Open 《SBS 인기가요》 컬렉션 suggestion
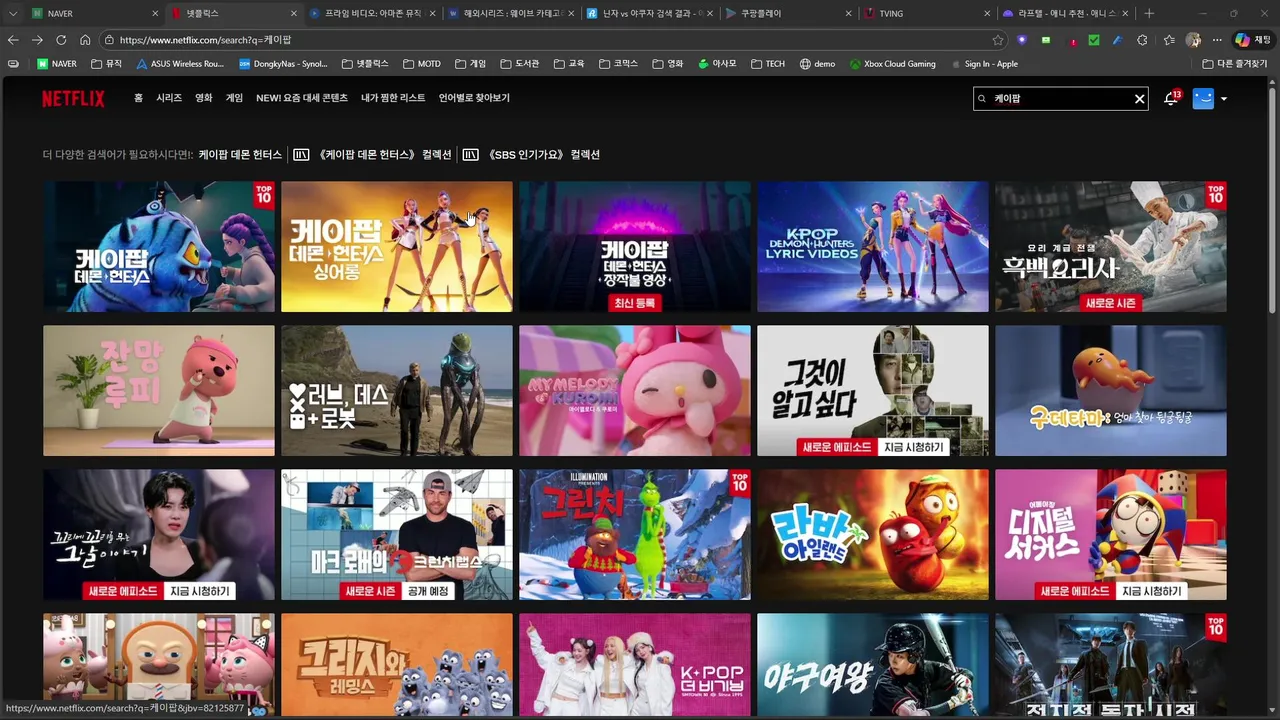 click(x=531, y=155)
